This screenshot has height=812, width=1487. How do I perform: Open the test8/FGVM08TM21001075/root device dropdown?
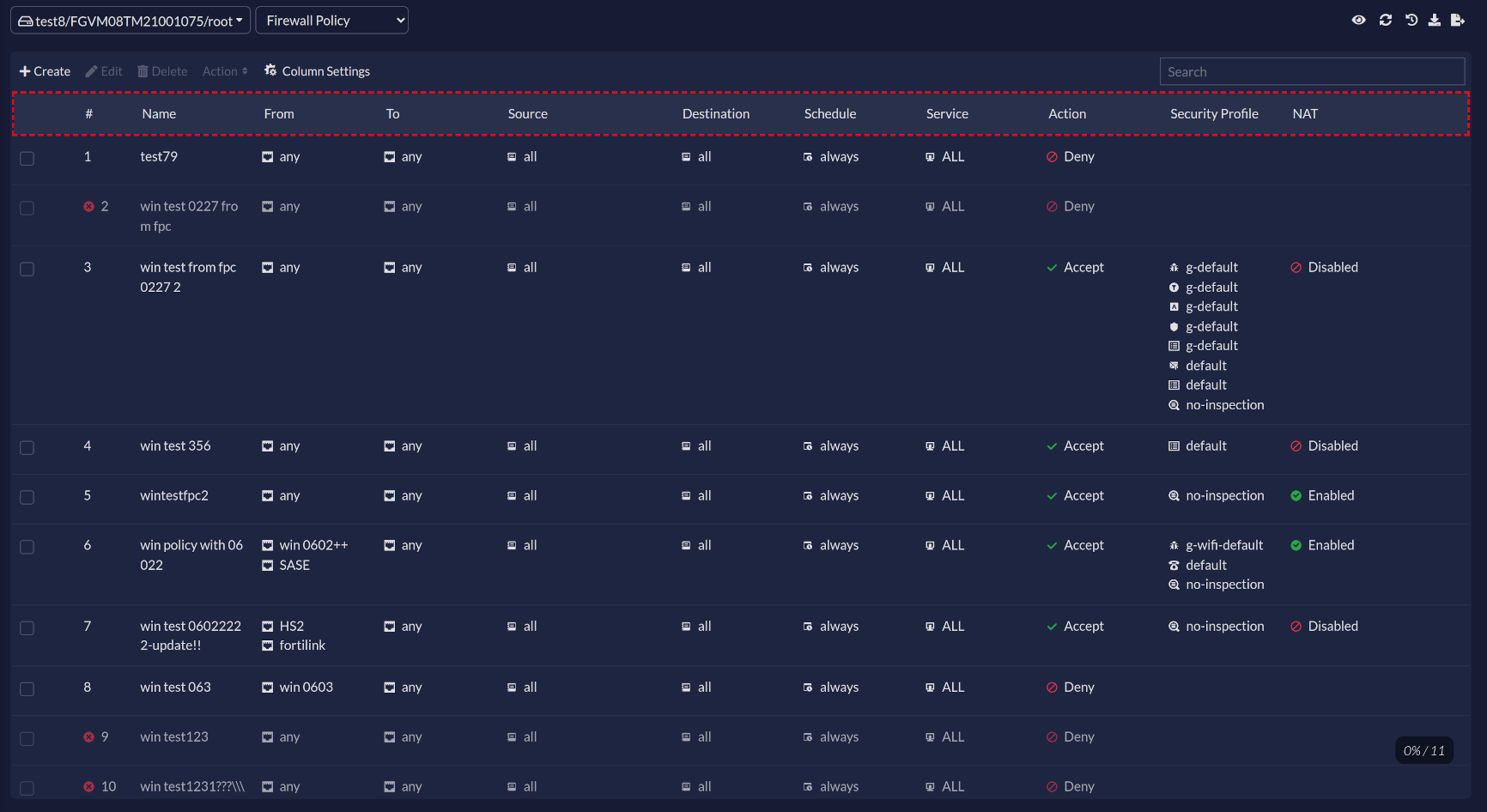(130, 21)
